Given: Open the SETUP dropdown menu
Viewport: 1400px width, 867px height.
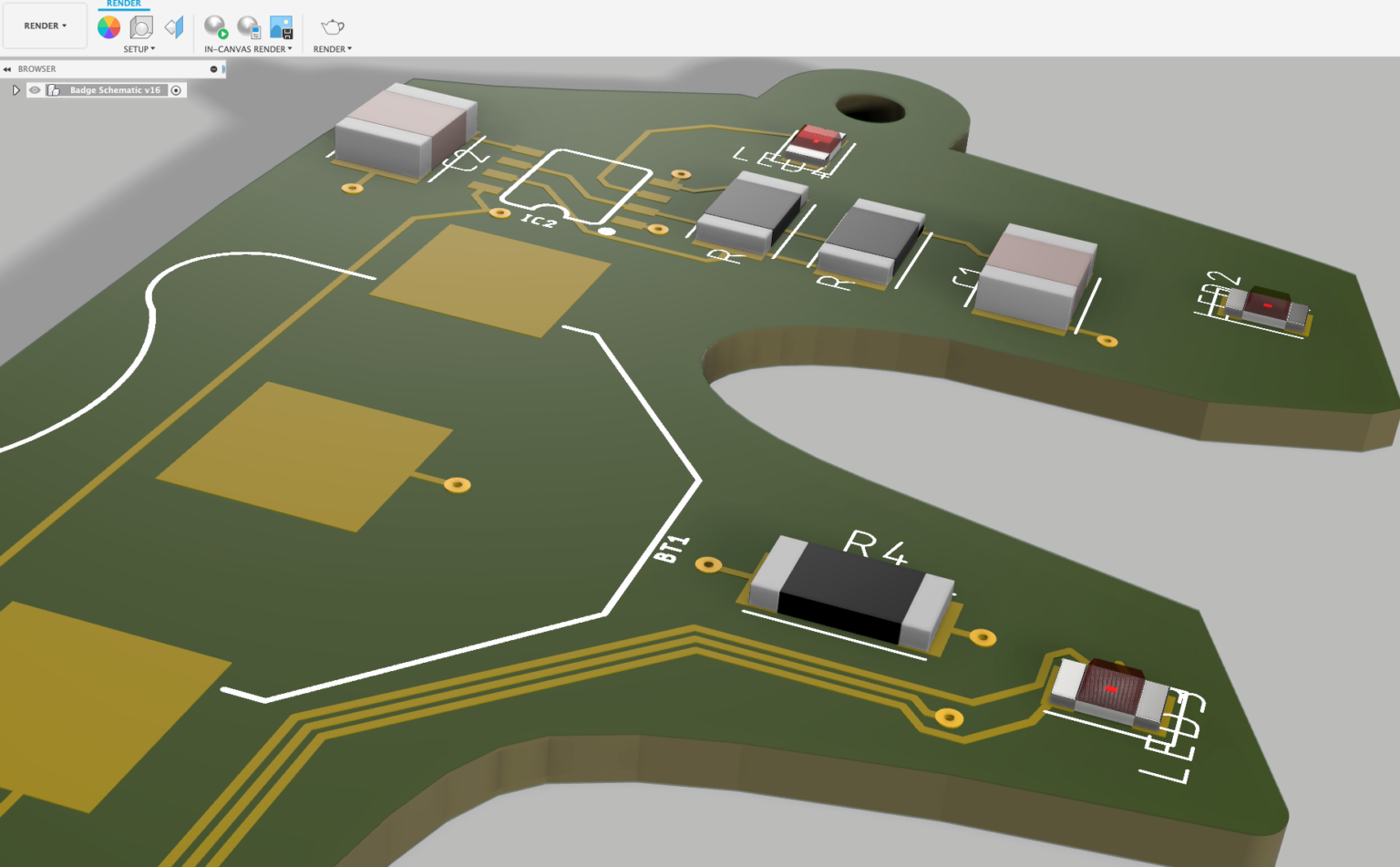Looking at the screenshot, I should (139, 49).
